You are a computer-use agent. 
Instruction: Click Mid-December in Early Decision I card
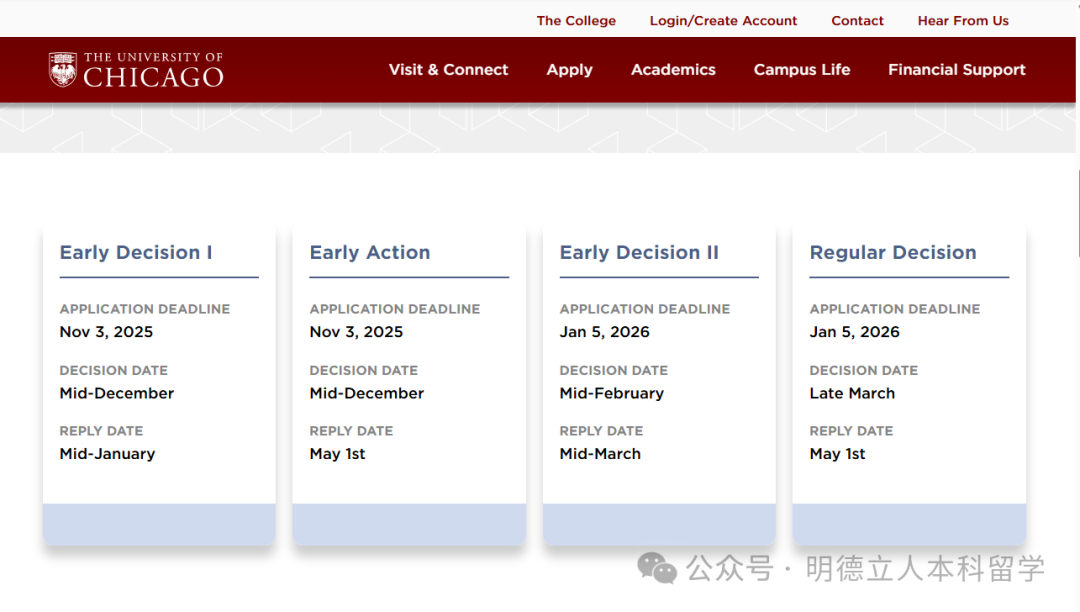point(116,393)
